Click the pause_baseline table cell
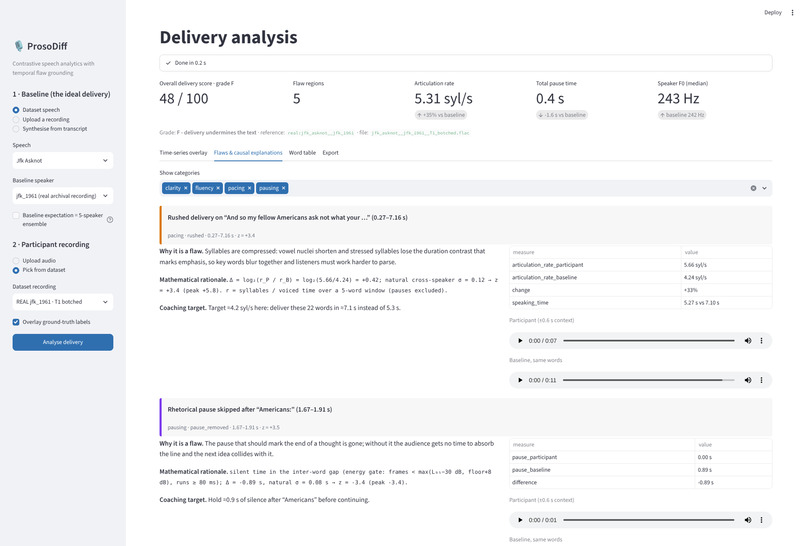This screenshot has width=806, height=546. pos(602,470)
